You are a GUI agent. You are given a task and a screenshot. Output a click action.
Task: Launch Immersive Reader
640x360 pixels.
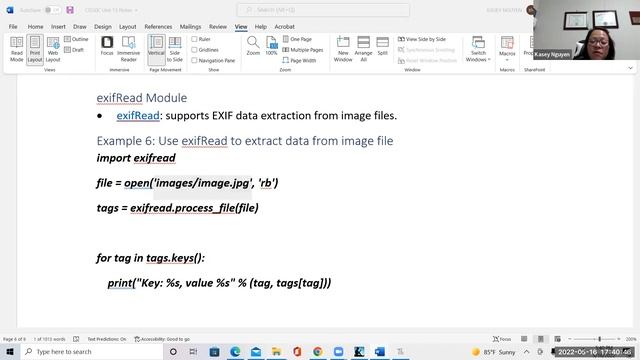(x=129, y=49)
